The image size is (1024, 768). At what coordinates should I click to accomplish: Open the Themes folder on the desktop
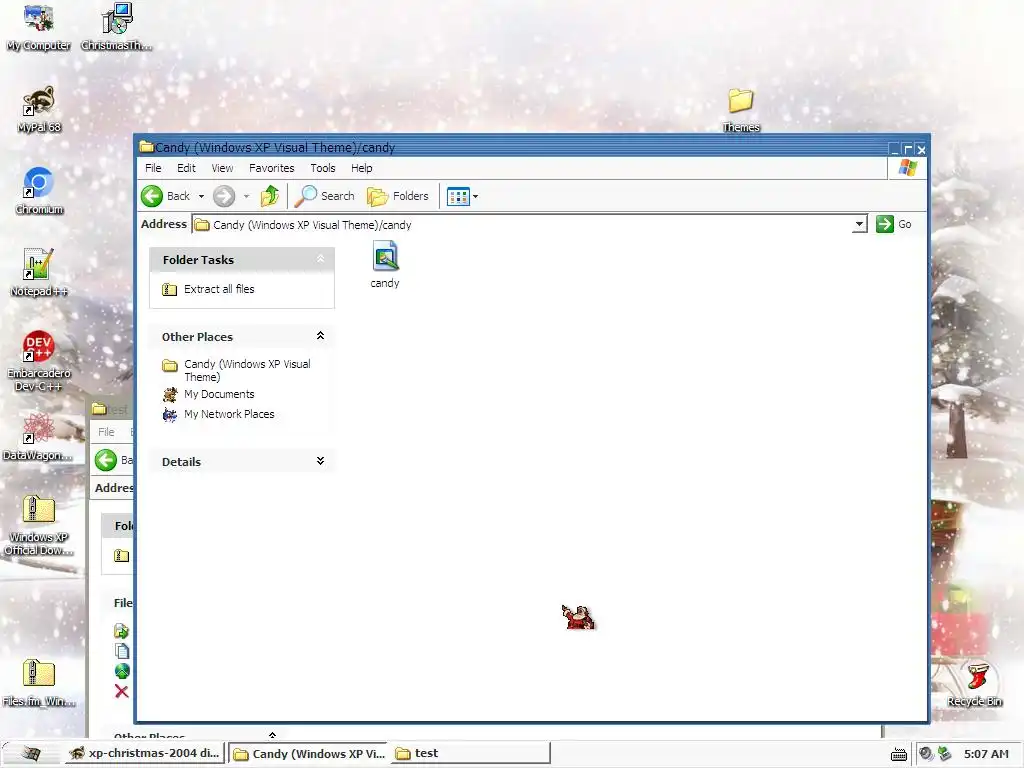point(741,110)
